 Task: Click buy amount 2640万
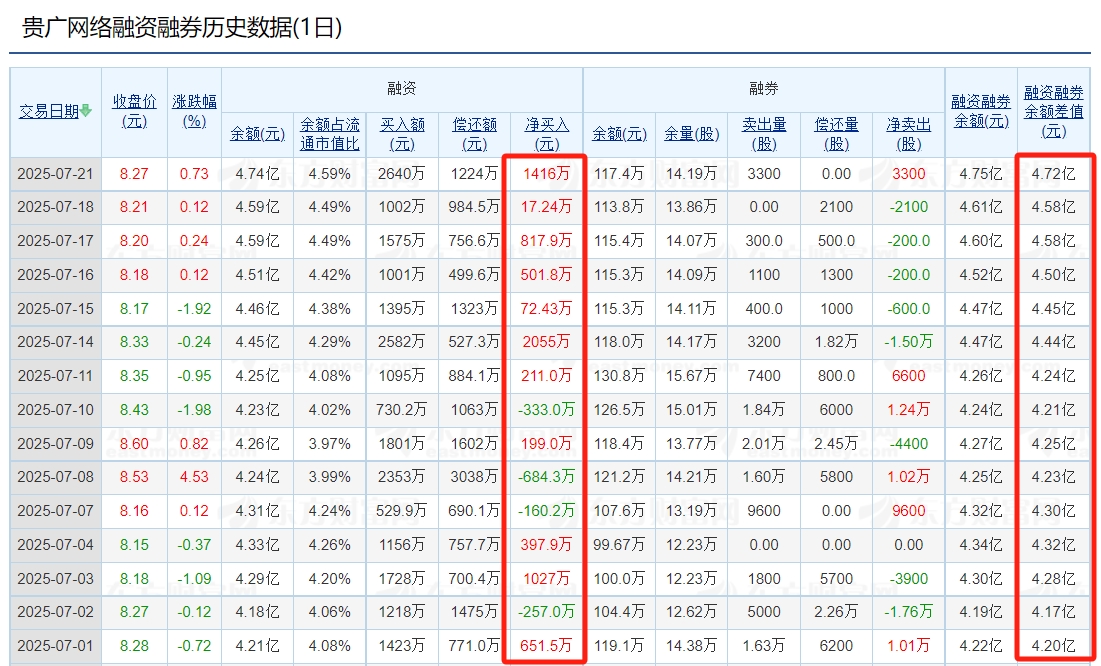click(x=402, y=174)
